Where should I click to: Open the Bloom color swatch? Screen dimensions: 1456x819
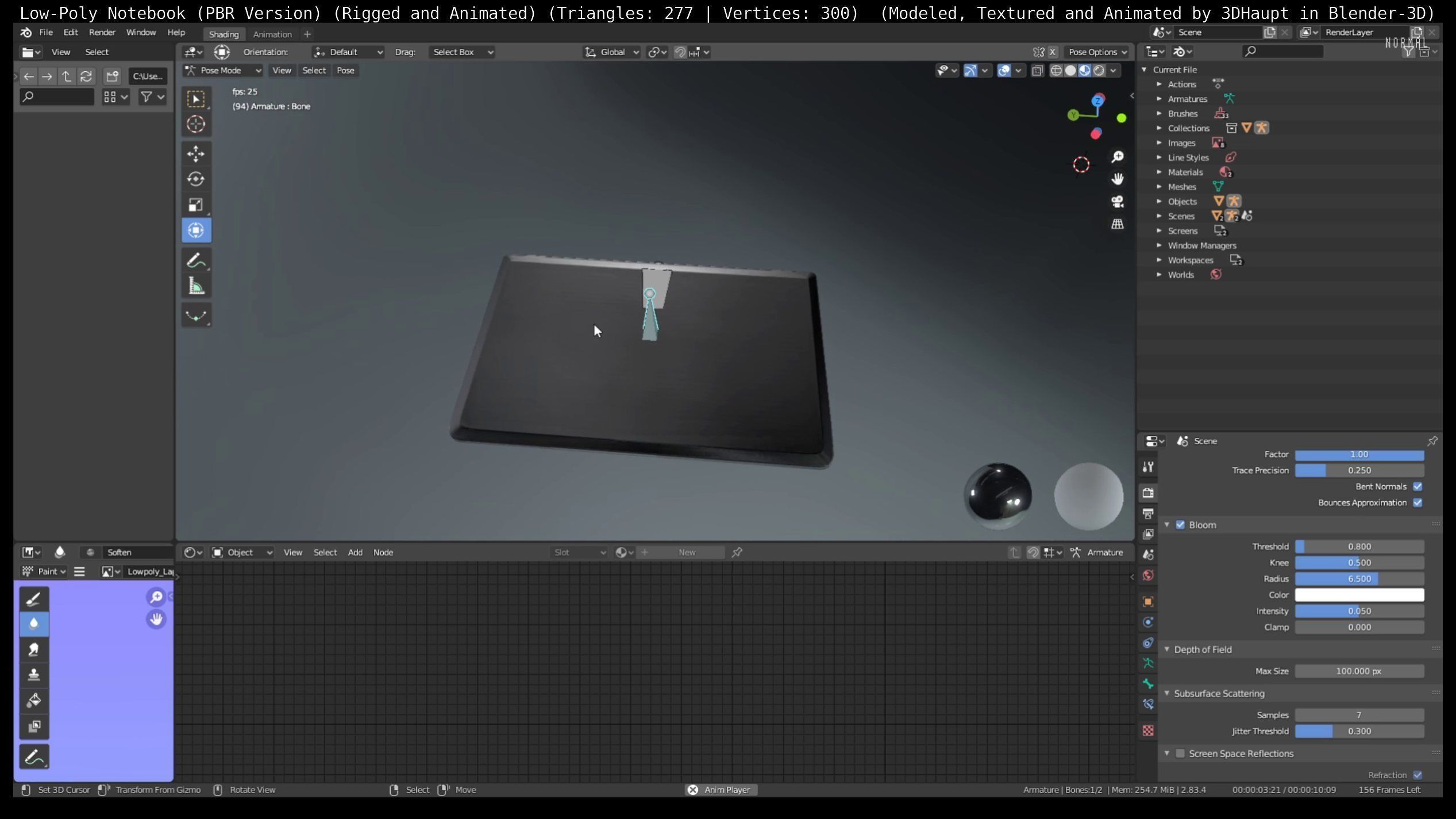1359,595
